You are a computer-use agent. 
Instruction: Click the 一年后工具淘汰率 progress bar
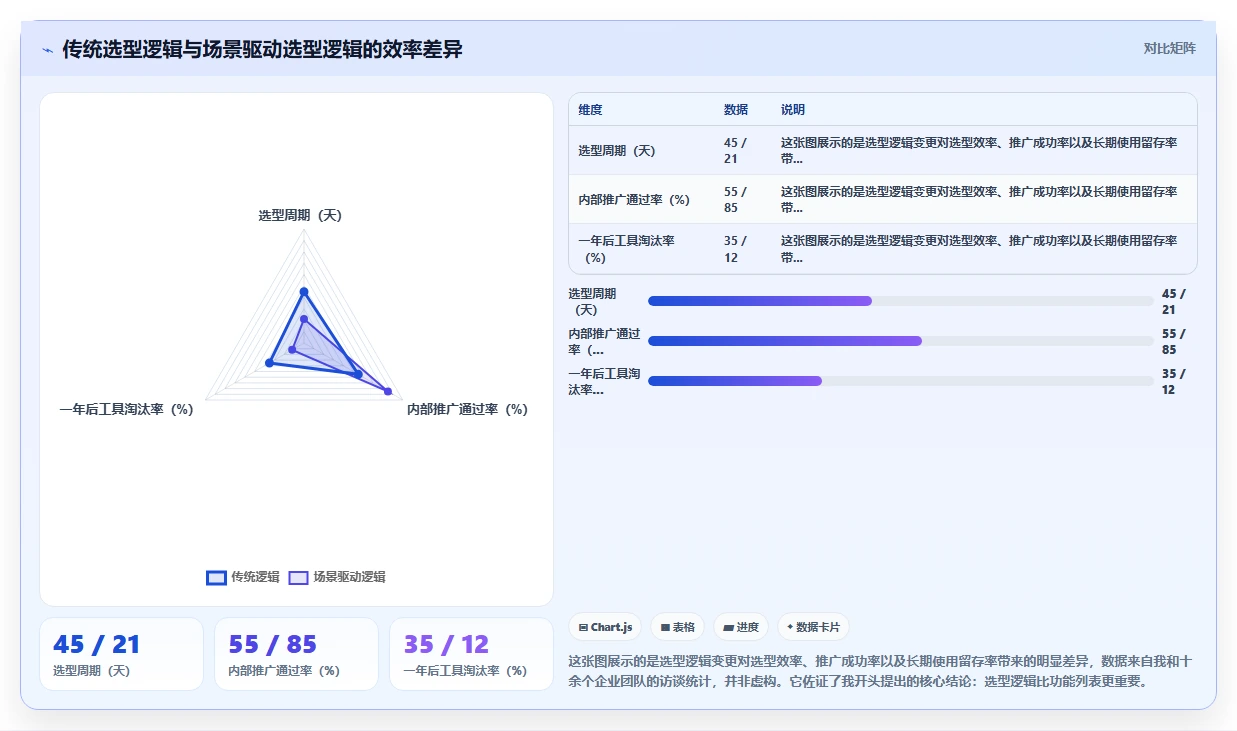click(x=900, y=381)
